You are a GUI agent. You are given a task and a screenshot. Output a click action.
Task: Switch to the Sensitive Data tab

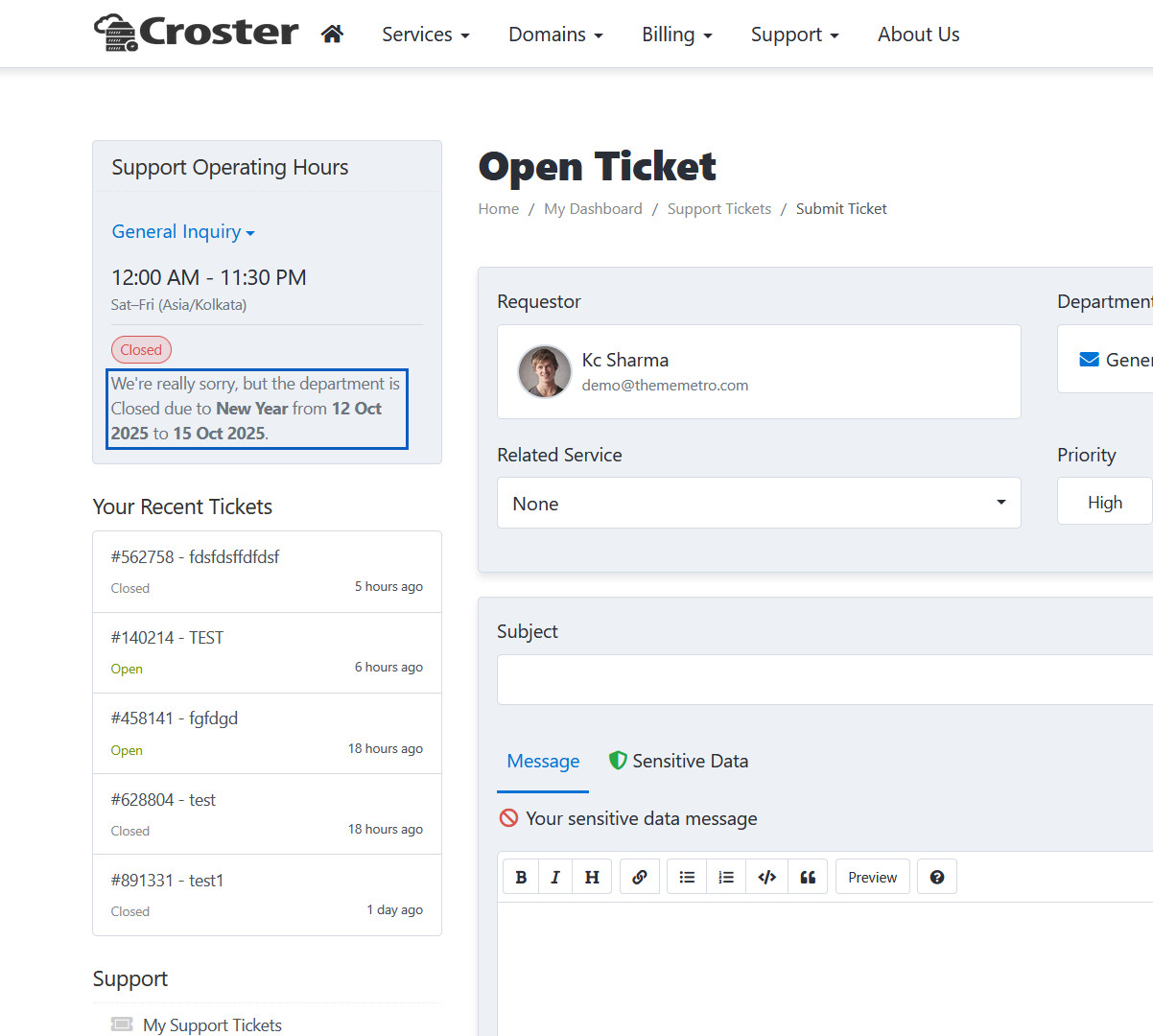tap(678, 762)
